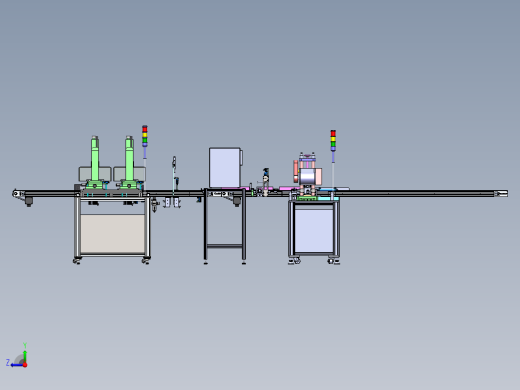Select the conveyor's left end roller
This screenshot has width=520, height=390.
pos(16,193)
